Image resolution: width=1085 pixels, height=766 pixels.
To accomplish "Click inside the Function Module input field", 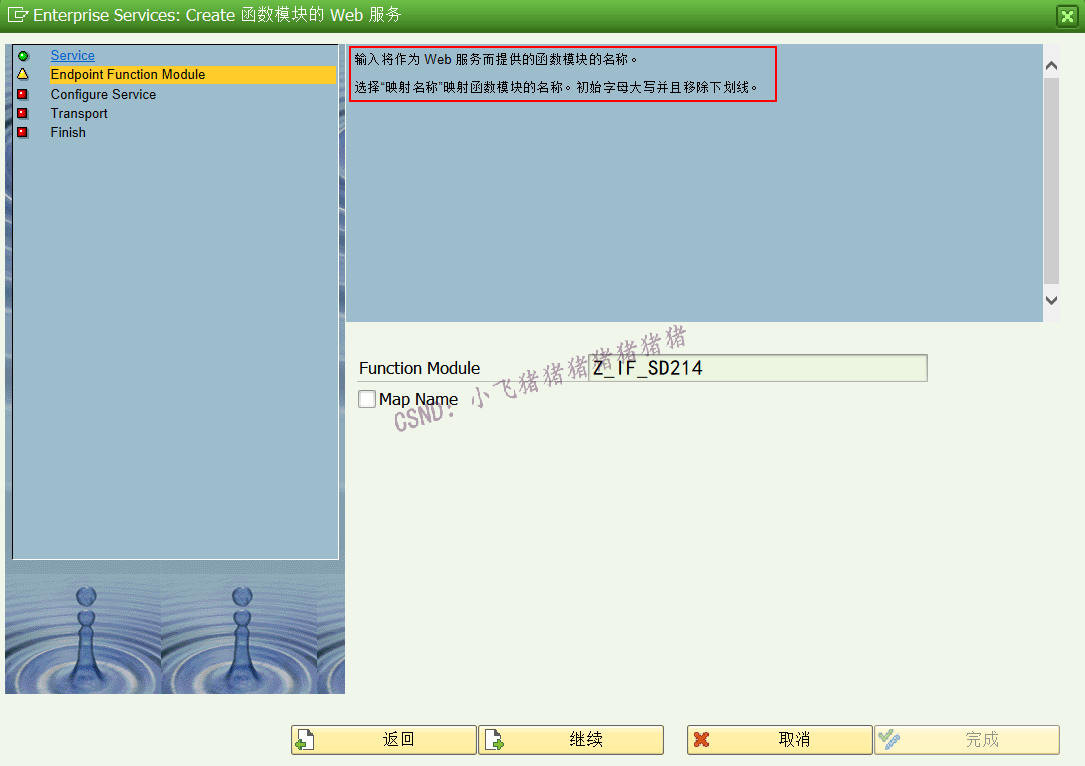I will pos(755,368).
